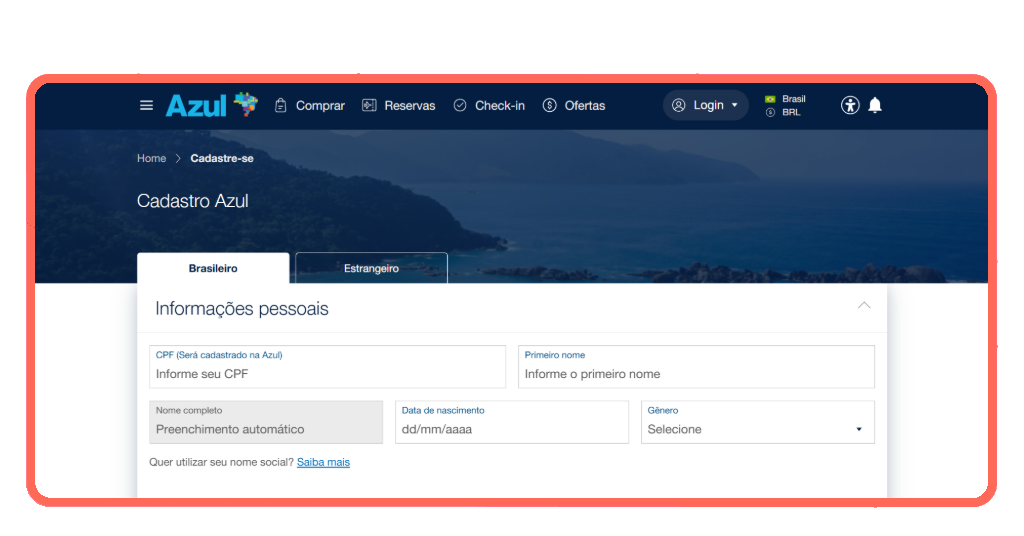Click the Data de nascimento field
Viewport: 1024px width, 536px height.
tap(511, 422)
